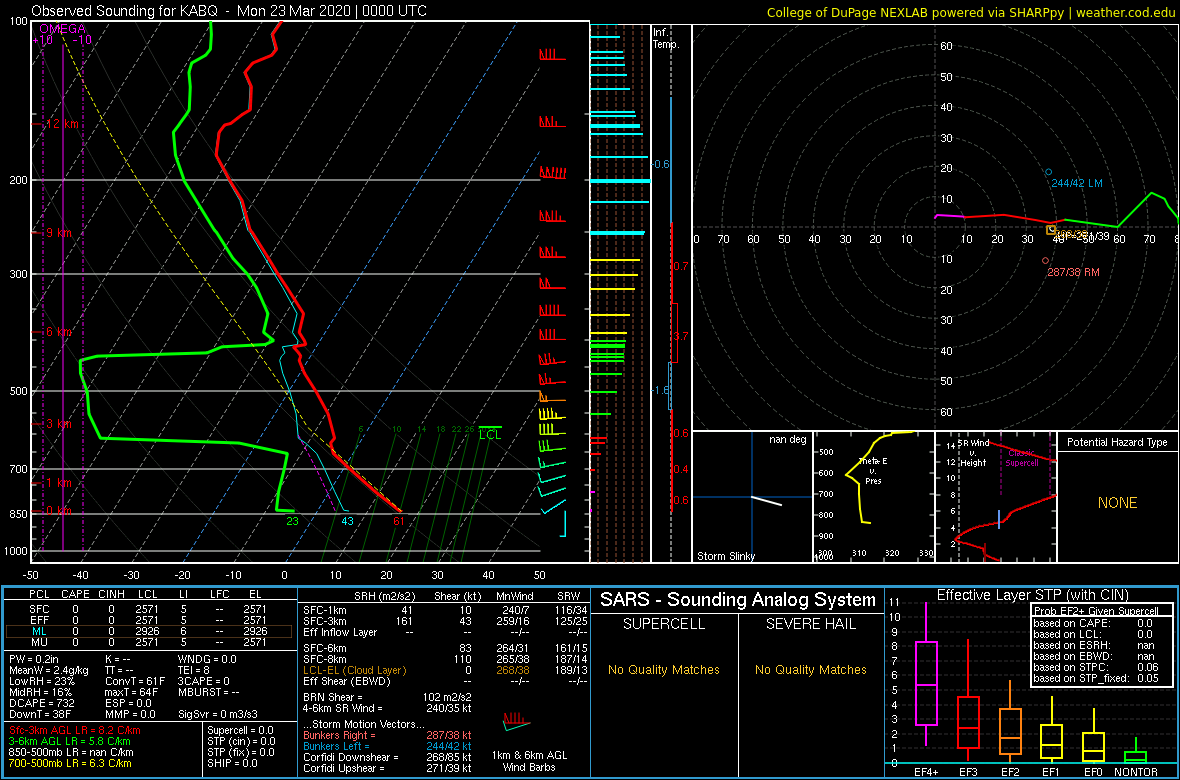Image resolution: width=1180 pixels, height=780 pixels.
Task: Click the SARS - Sounding Analog System header
Action: 738,600
